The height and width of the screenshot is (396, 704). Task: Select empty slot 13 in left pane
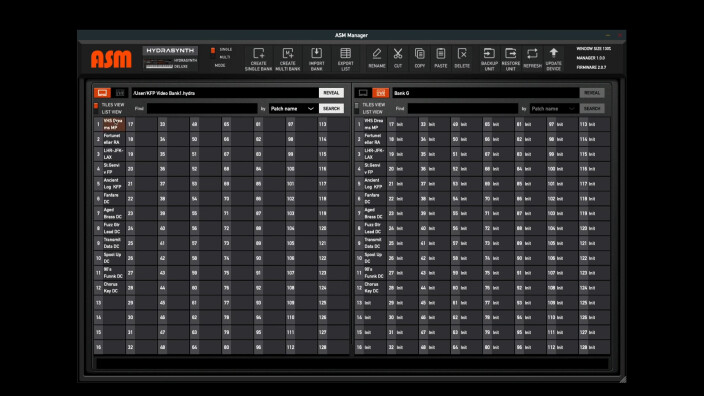coord(110,303)
